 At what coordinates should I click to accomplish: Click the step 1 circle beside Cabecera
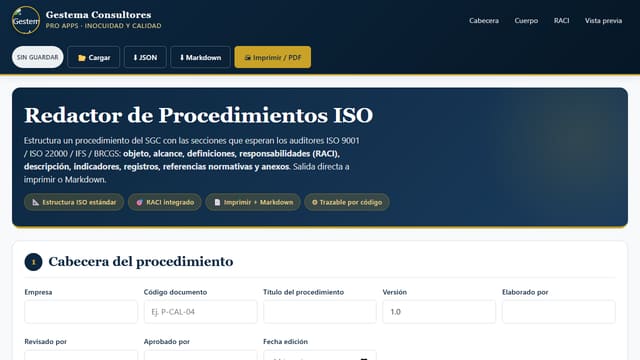(33, 262)
